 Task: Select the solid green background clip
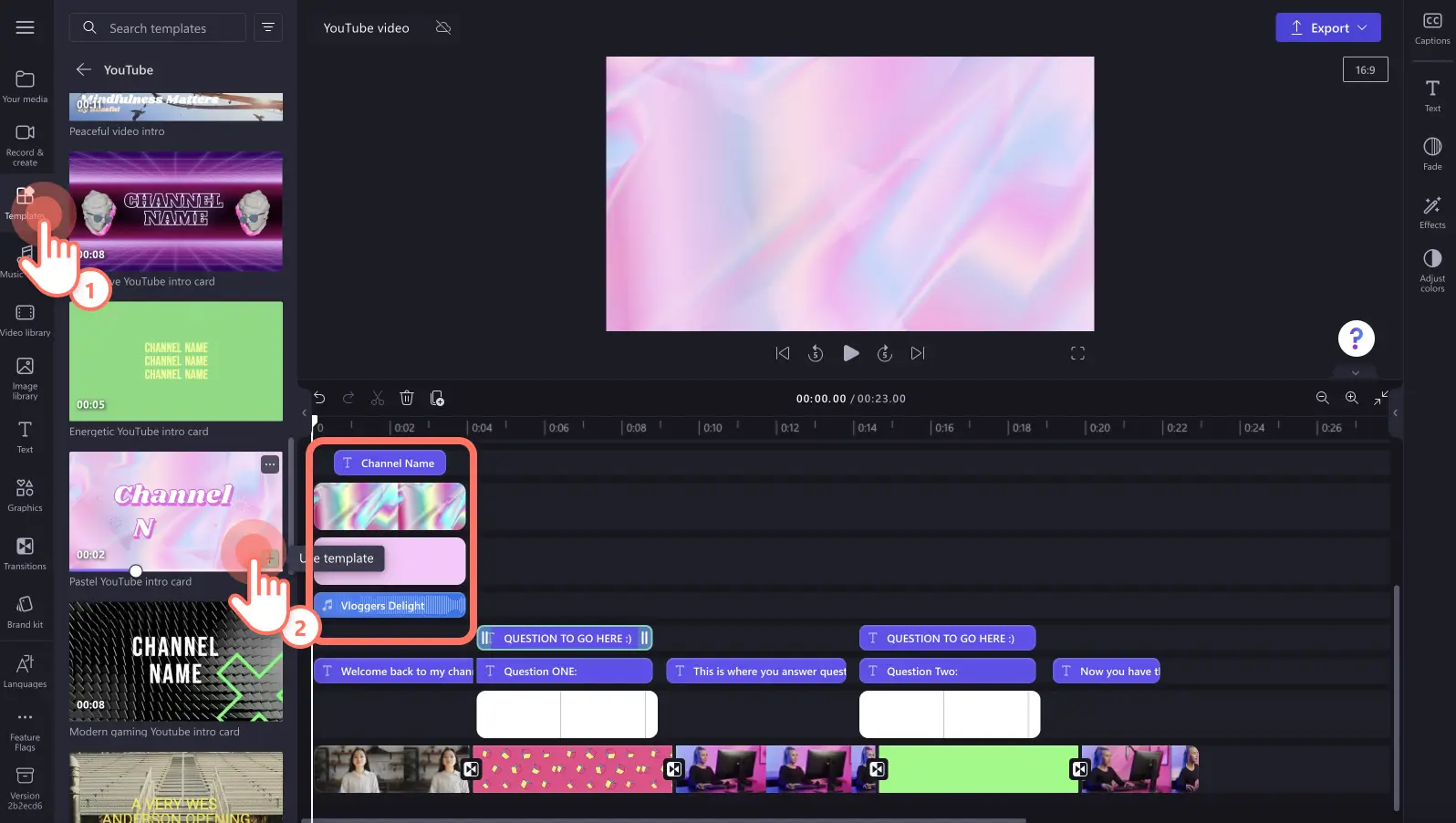pos(978,769)
